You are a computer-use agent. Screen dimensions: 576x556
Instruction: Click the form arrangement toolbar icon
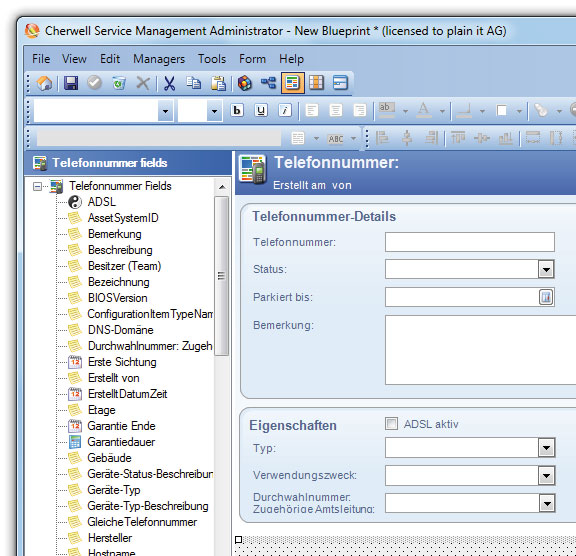(x=340, y=83)
